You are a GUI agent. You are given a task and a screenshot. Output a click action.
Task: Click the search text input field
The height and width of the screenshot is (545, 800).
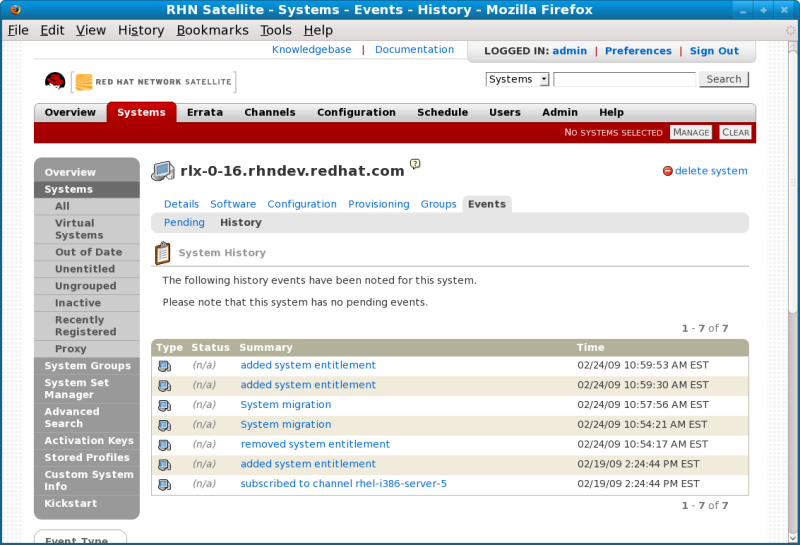[624, 79]
